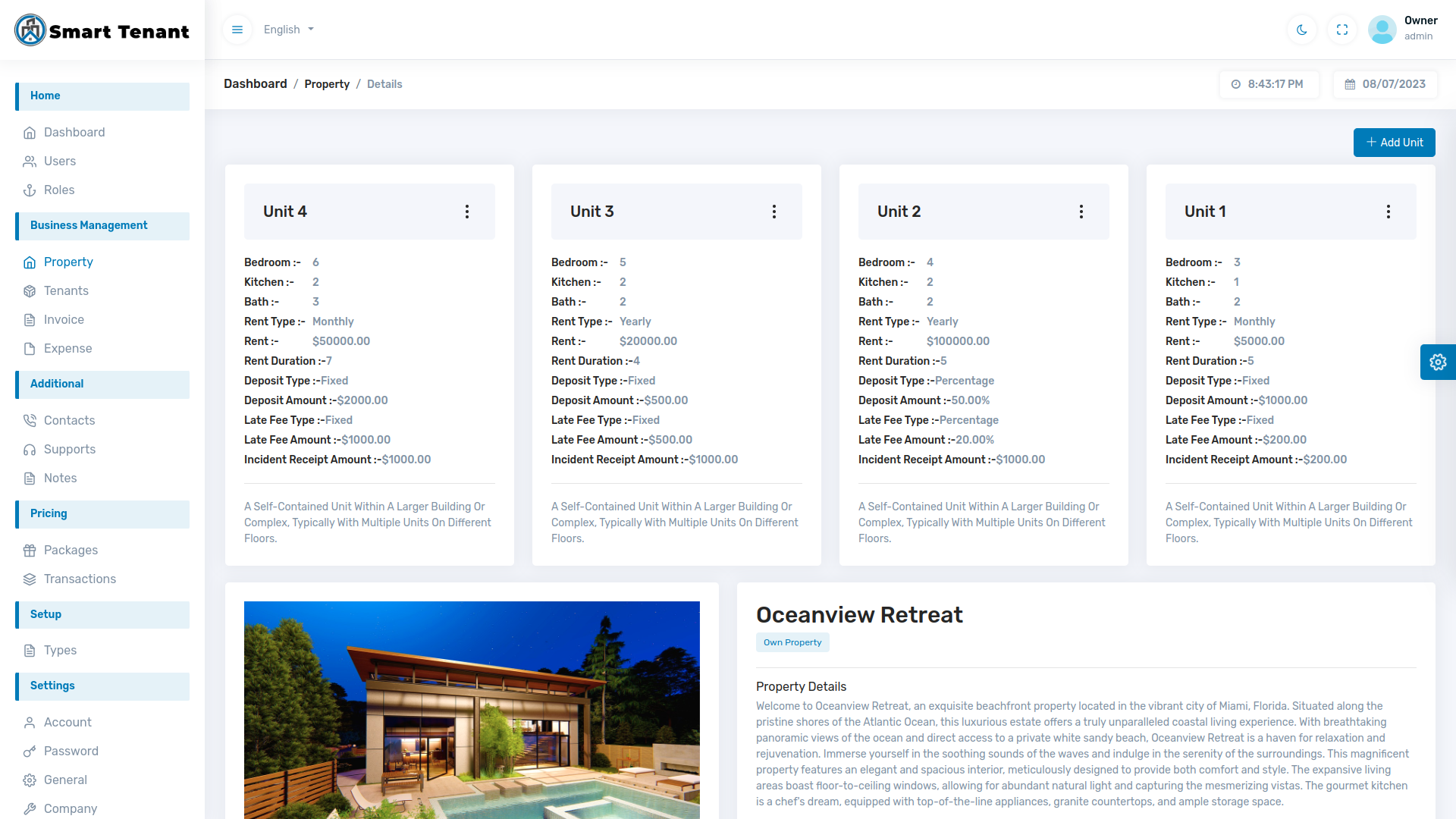This screenshot has height=819, width=1456.
Task: Toggle fullscreen mode
Action: [x=1341, y=30]
